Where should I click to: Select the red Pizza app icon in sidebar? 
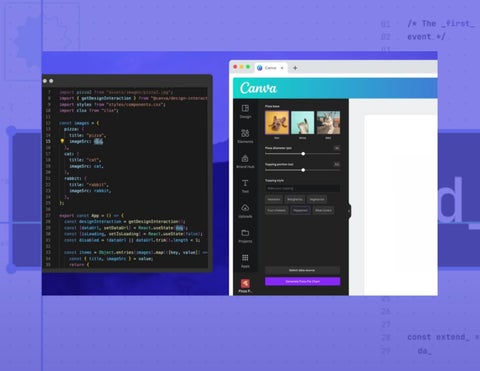point(245,285)
